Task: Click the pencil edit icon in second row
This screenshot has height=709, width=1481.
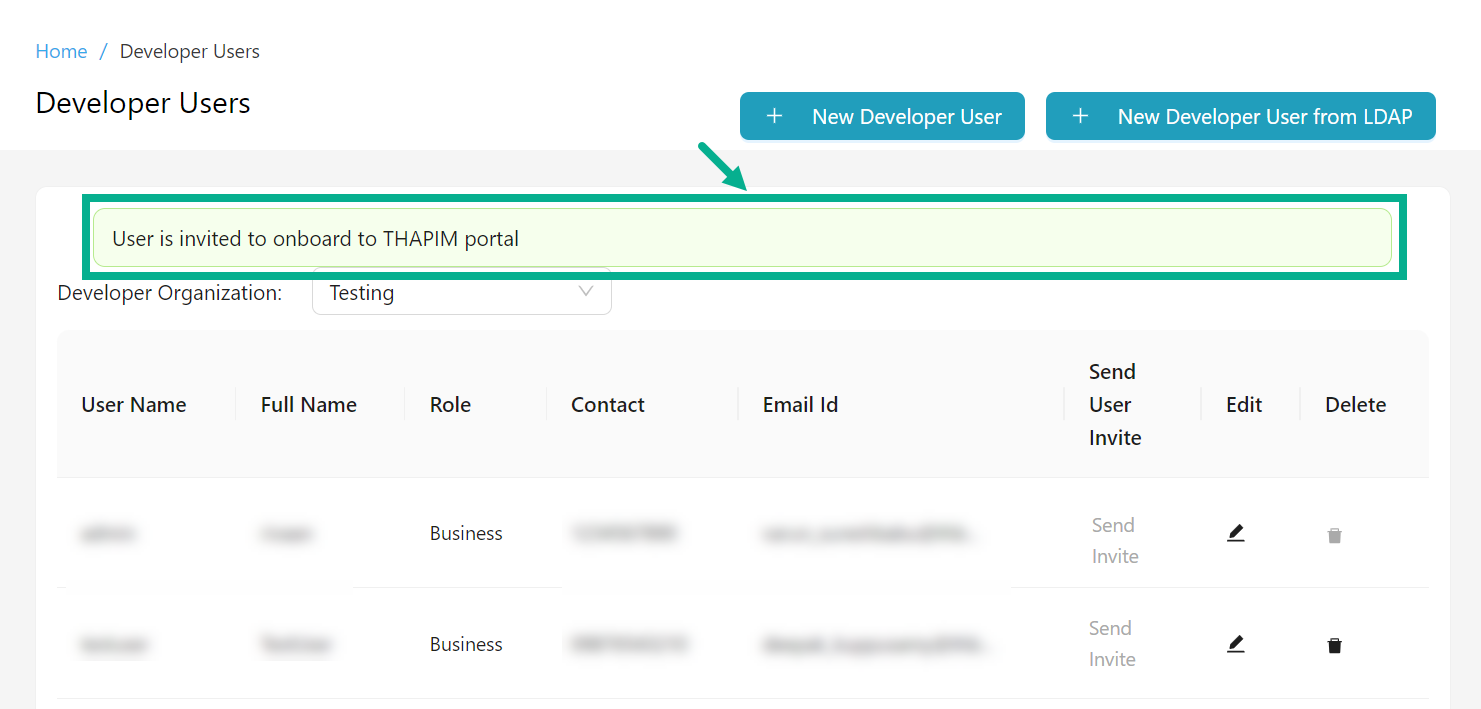Action: (x=1235, y=645)
